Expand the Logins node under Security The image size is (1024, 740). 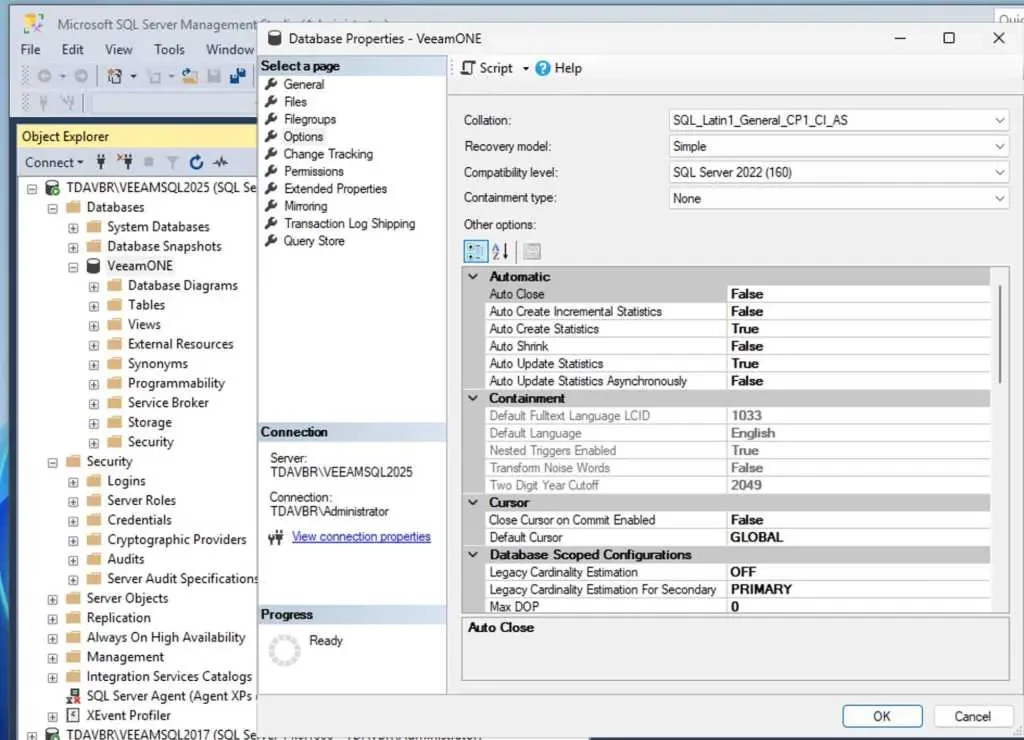point(73,483)
